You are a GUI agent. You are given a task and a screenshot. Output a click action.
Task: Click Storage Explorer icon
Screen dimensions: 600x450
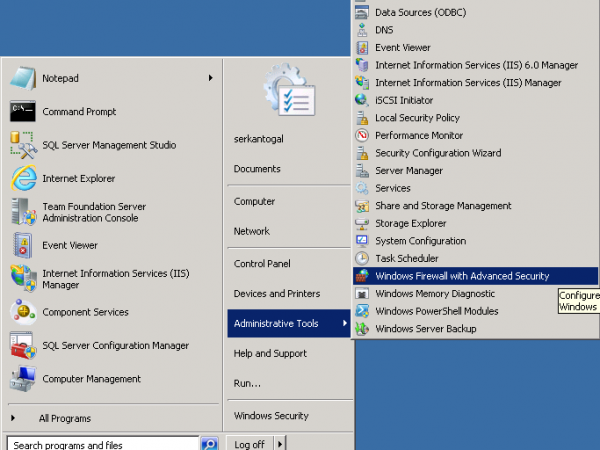(362, 223)
